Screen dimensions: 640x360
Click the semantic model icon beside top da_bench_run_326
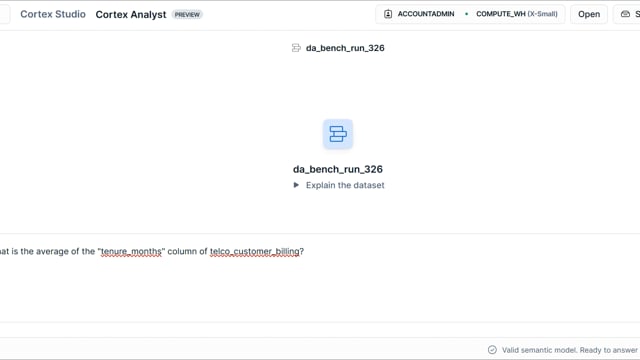[296, 48]
